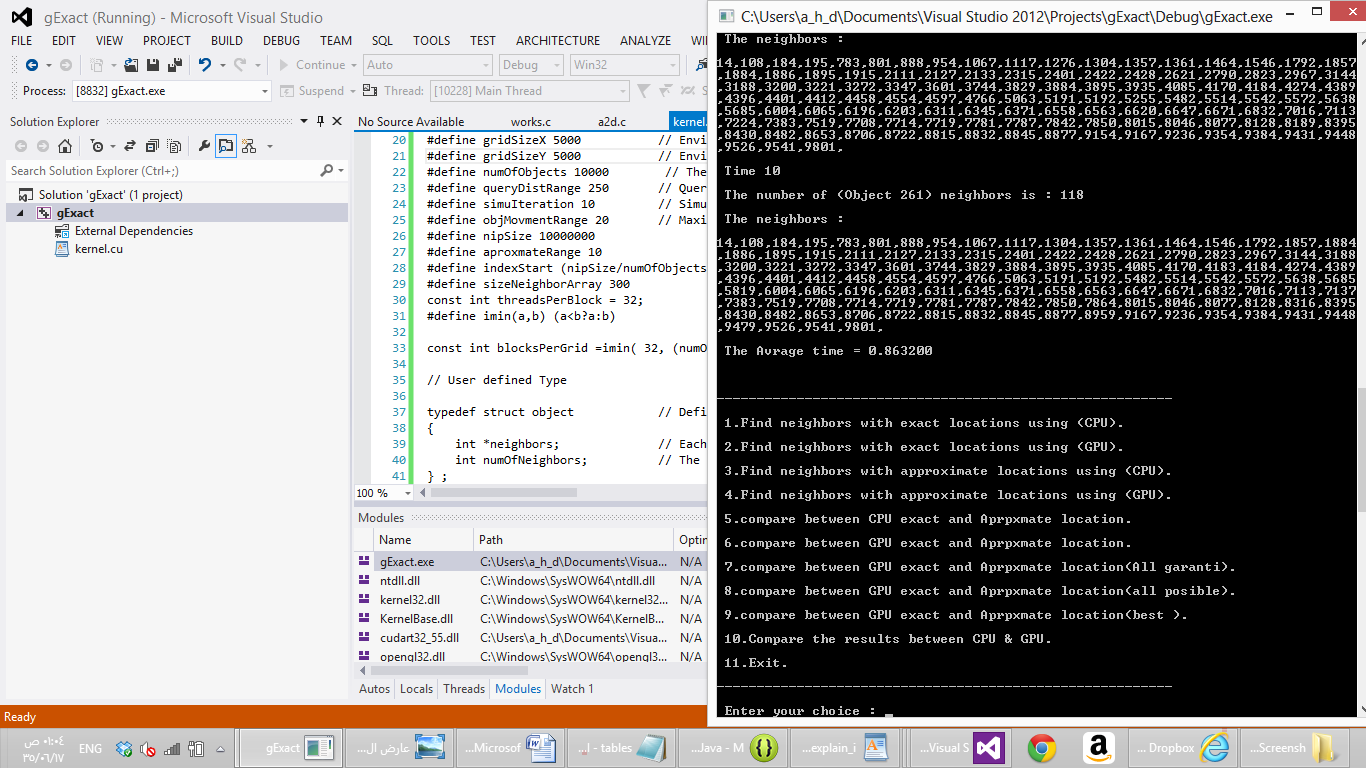The height and width of the screenshot is (768, 1366).
Task: Click the Path column header in Modules
Action: [574, 540]
